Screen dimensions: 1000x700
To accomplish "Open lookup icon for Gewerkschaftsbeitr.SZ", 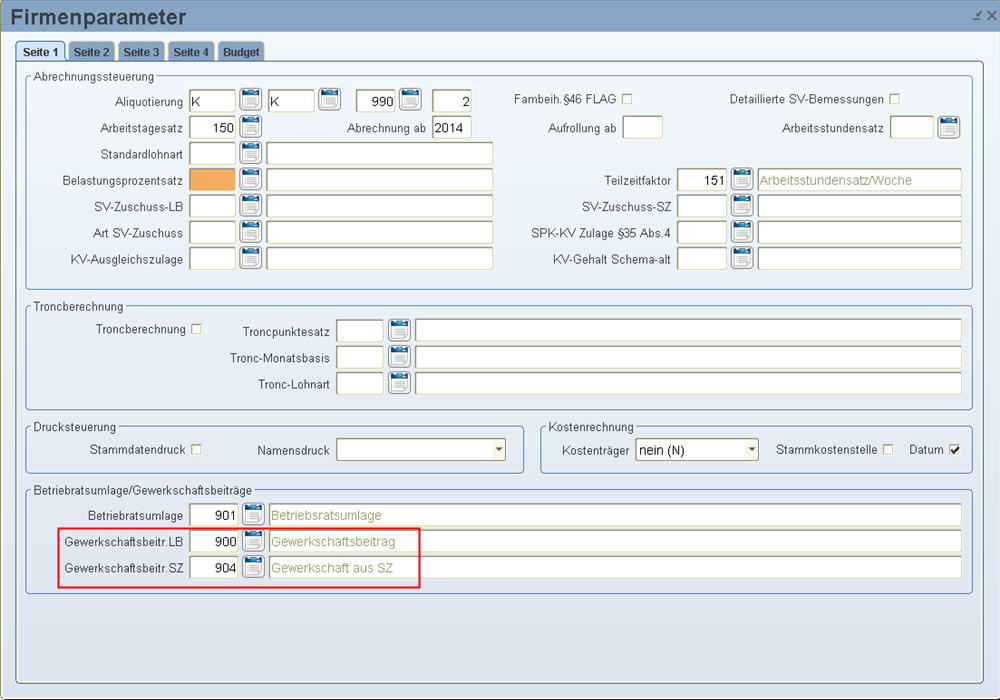I will point(253,567).
